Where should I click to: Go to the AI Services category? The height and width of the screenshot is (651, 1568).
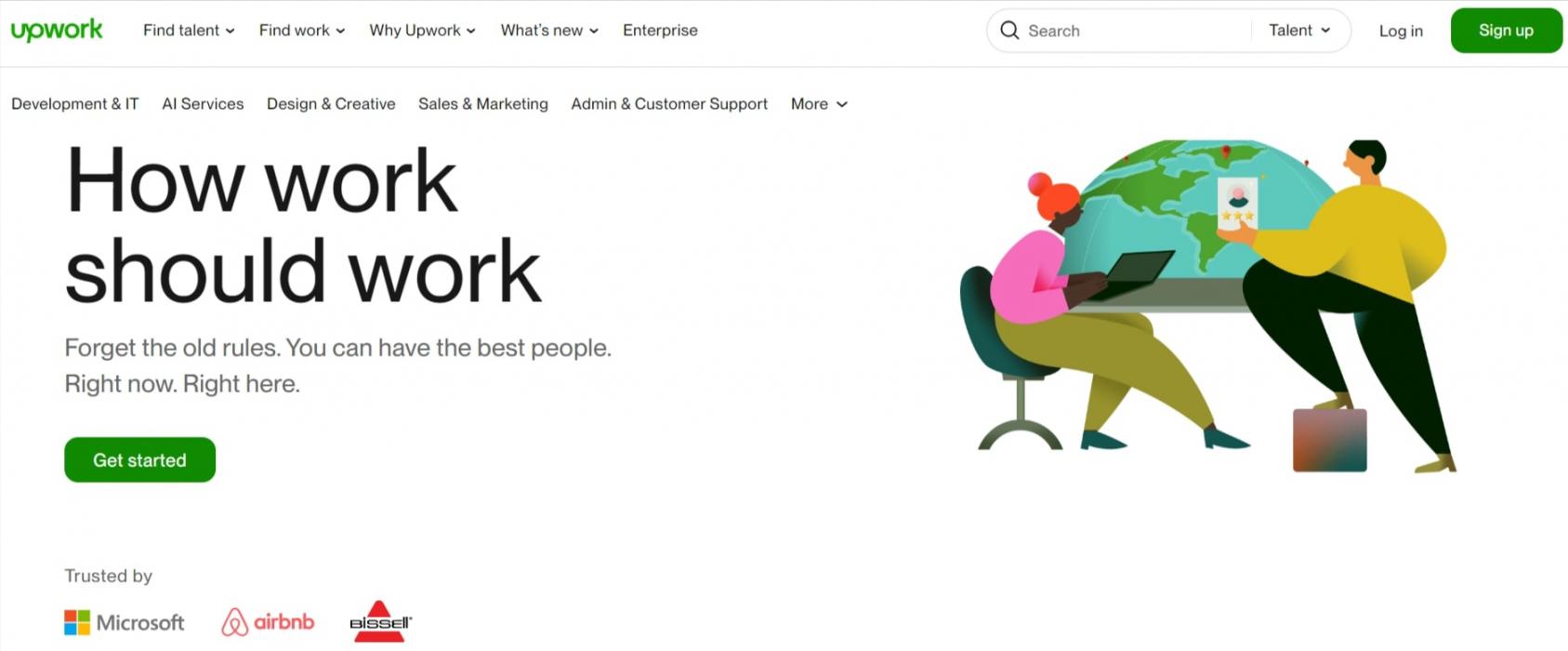[203, 104]
